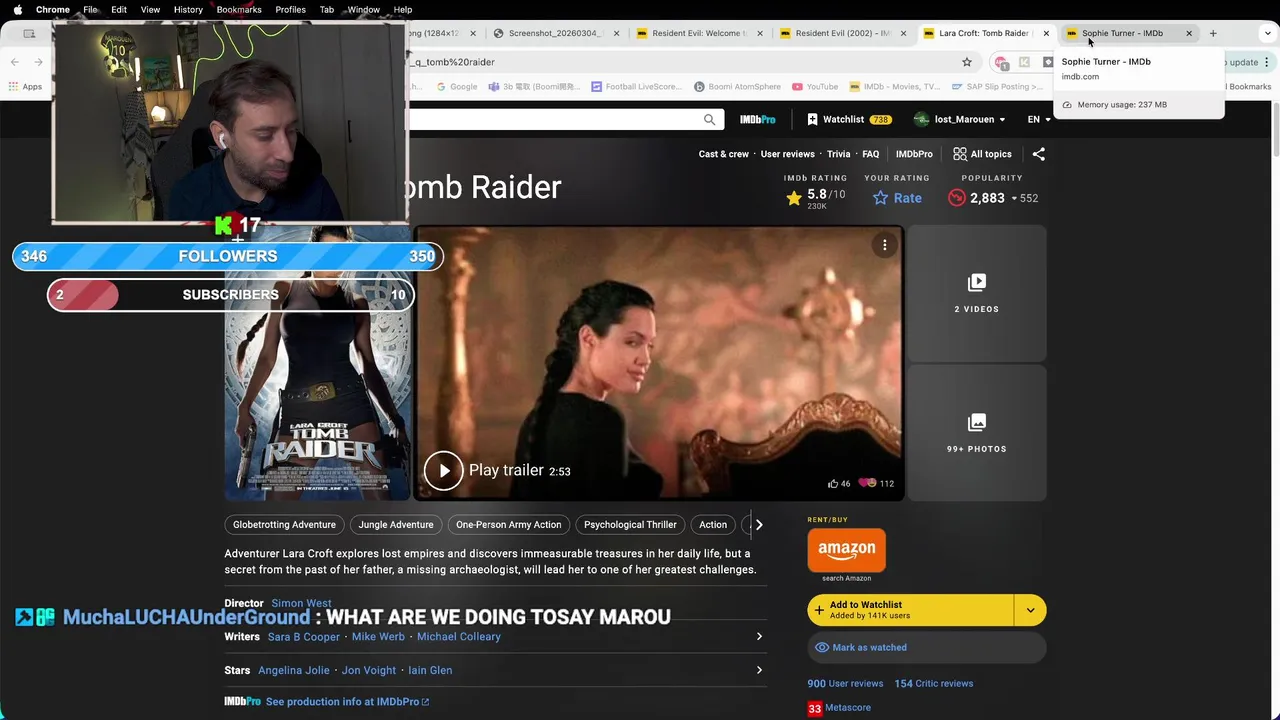Open the FAQ link
Image resolution: width=1280 pixels, height=720 pixels.
coord(870,154)
